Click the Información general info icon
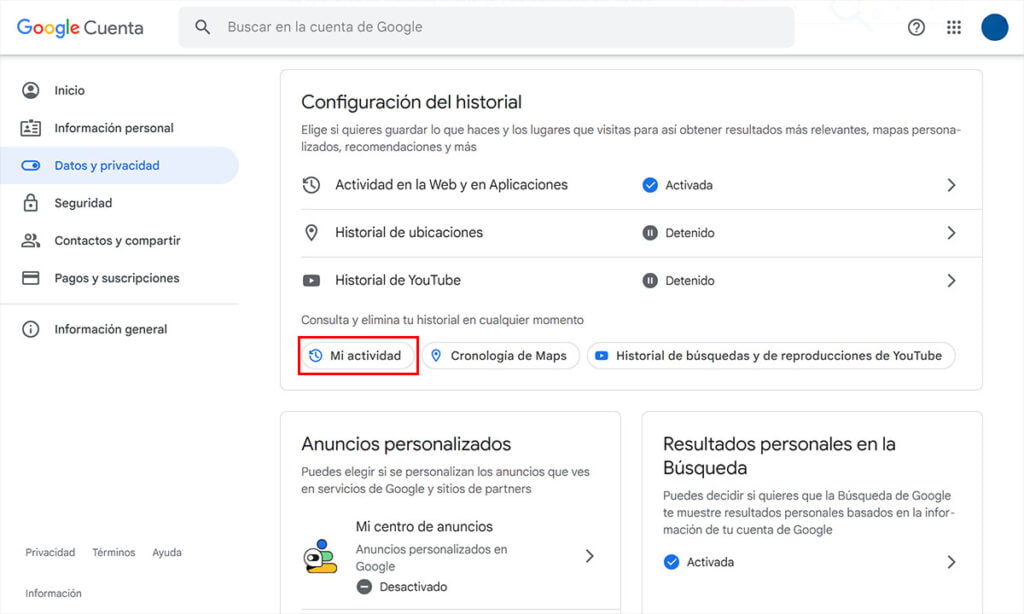1024x614 pixels. click(x=31, y=329)
